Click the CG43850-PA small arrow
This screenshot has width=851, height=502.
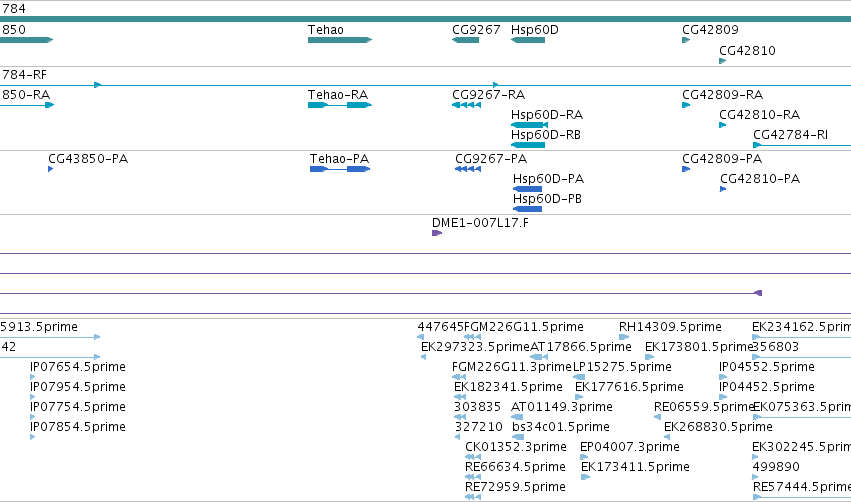click(50, 169)
